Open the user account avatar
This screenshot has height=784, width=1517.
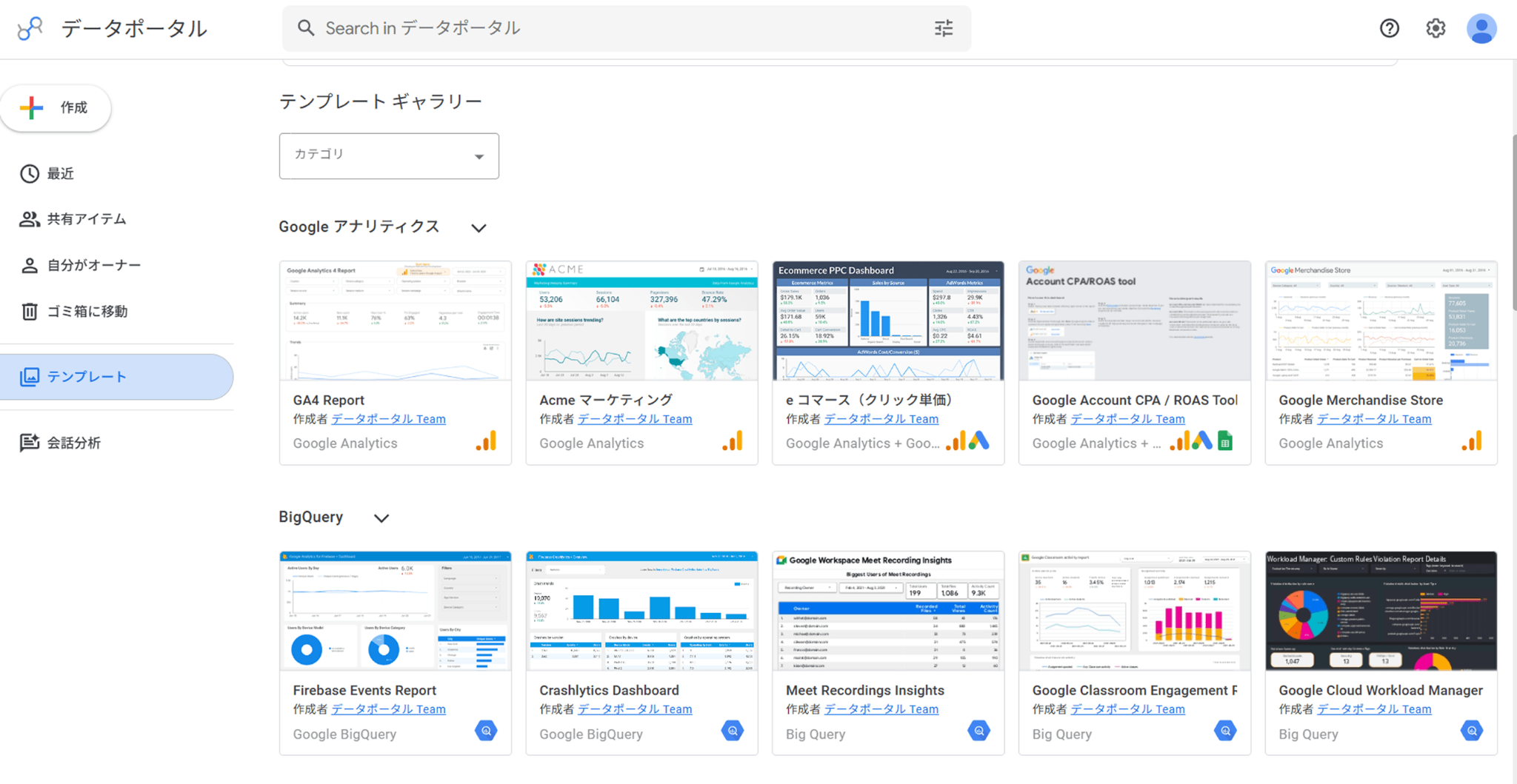coord(1481,29)
